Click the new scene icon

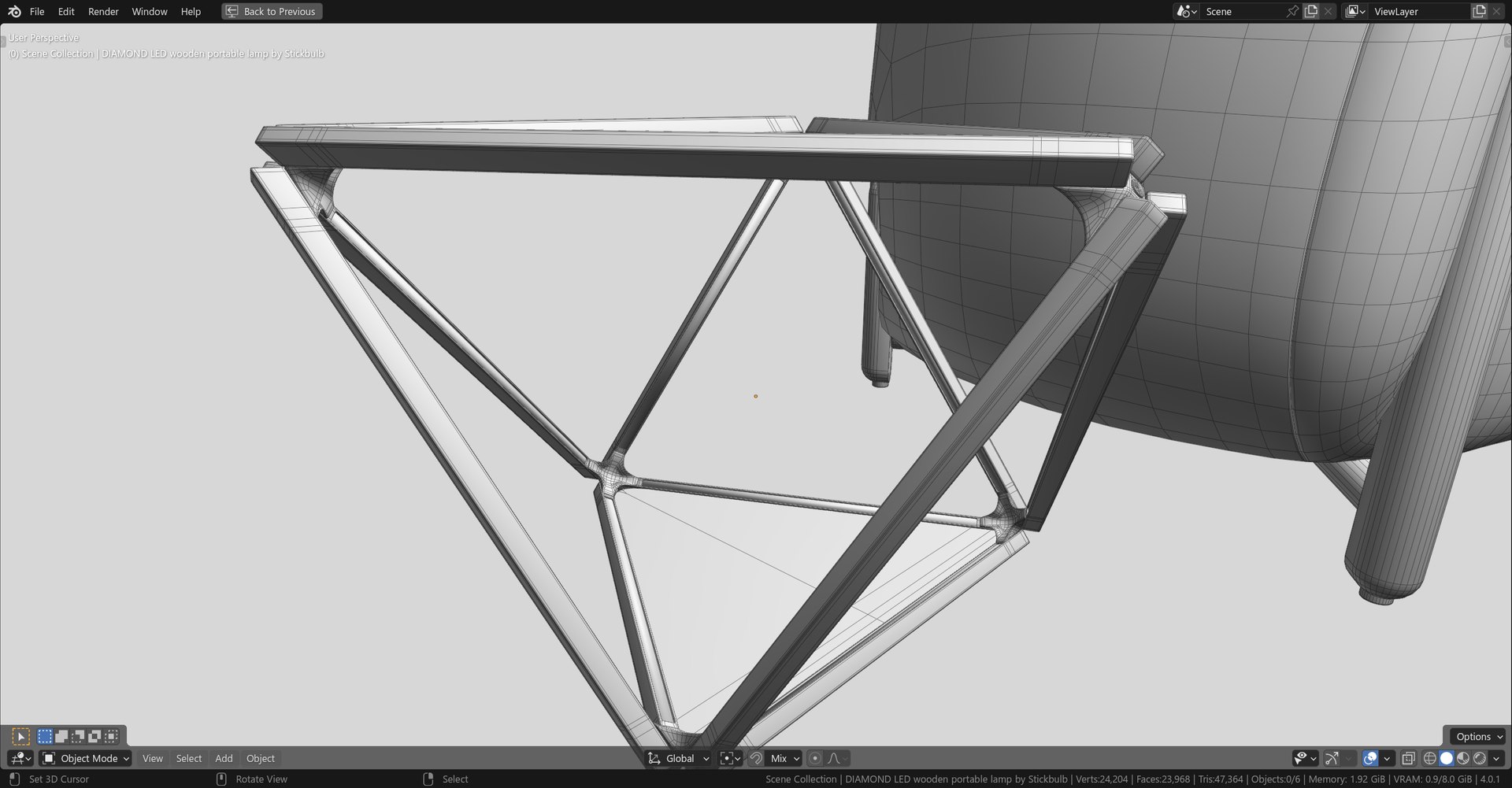click(1311, 11)
